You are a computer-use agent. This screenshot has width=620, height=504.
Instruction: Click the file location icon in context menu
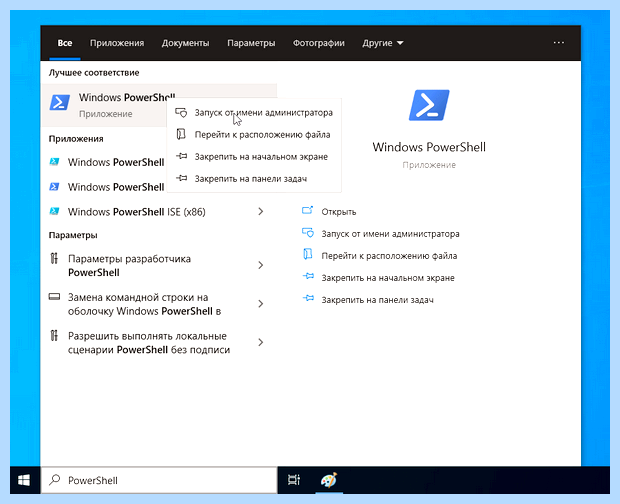click(181, 134)
